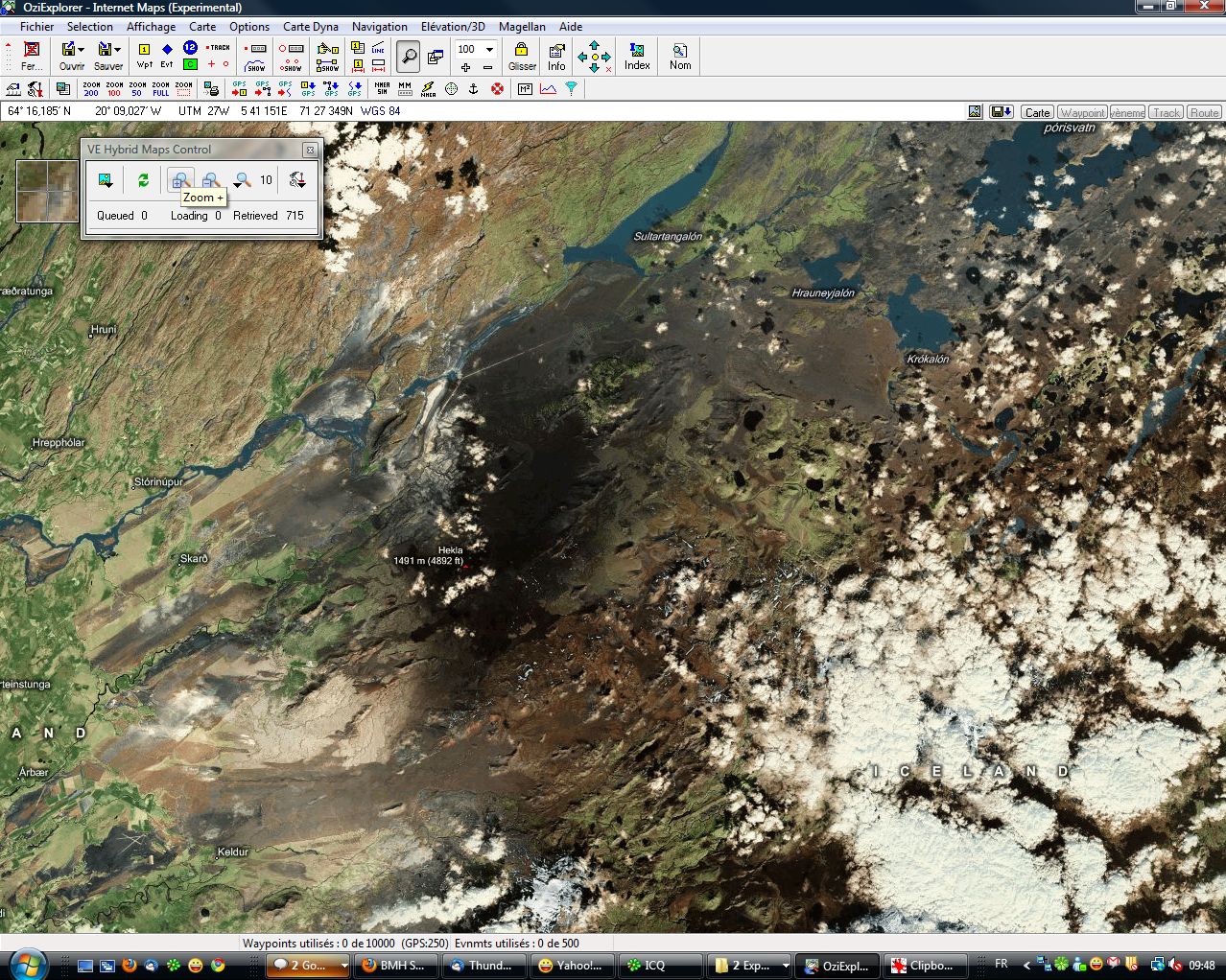Open the Navigation menu
The width and height of the screenshot is (1226, 980).
379,27
